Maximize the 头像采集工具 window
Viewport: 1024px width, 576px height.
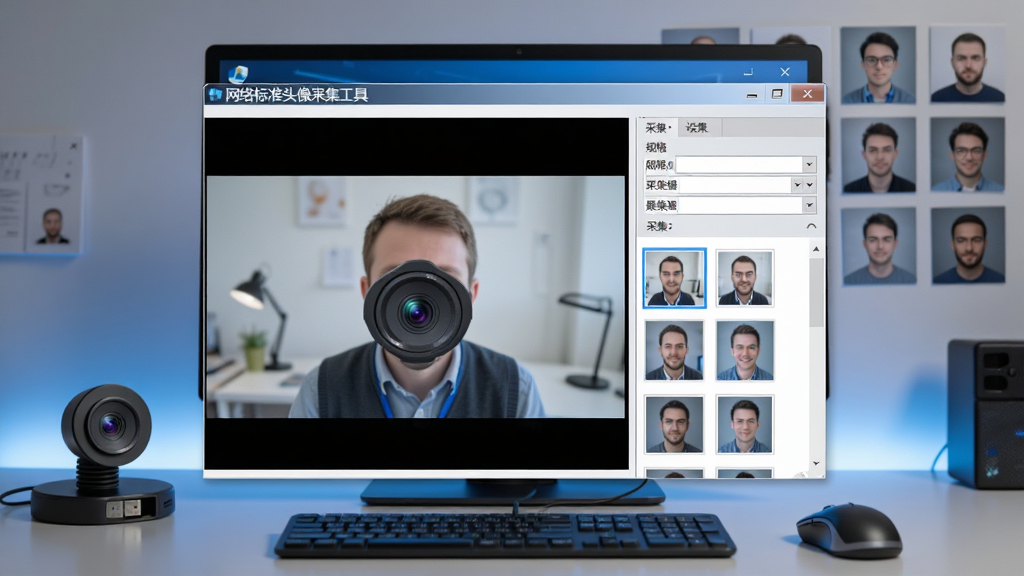(777, 94)
